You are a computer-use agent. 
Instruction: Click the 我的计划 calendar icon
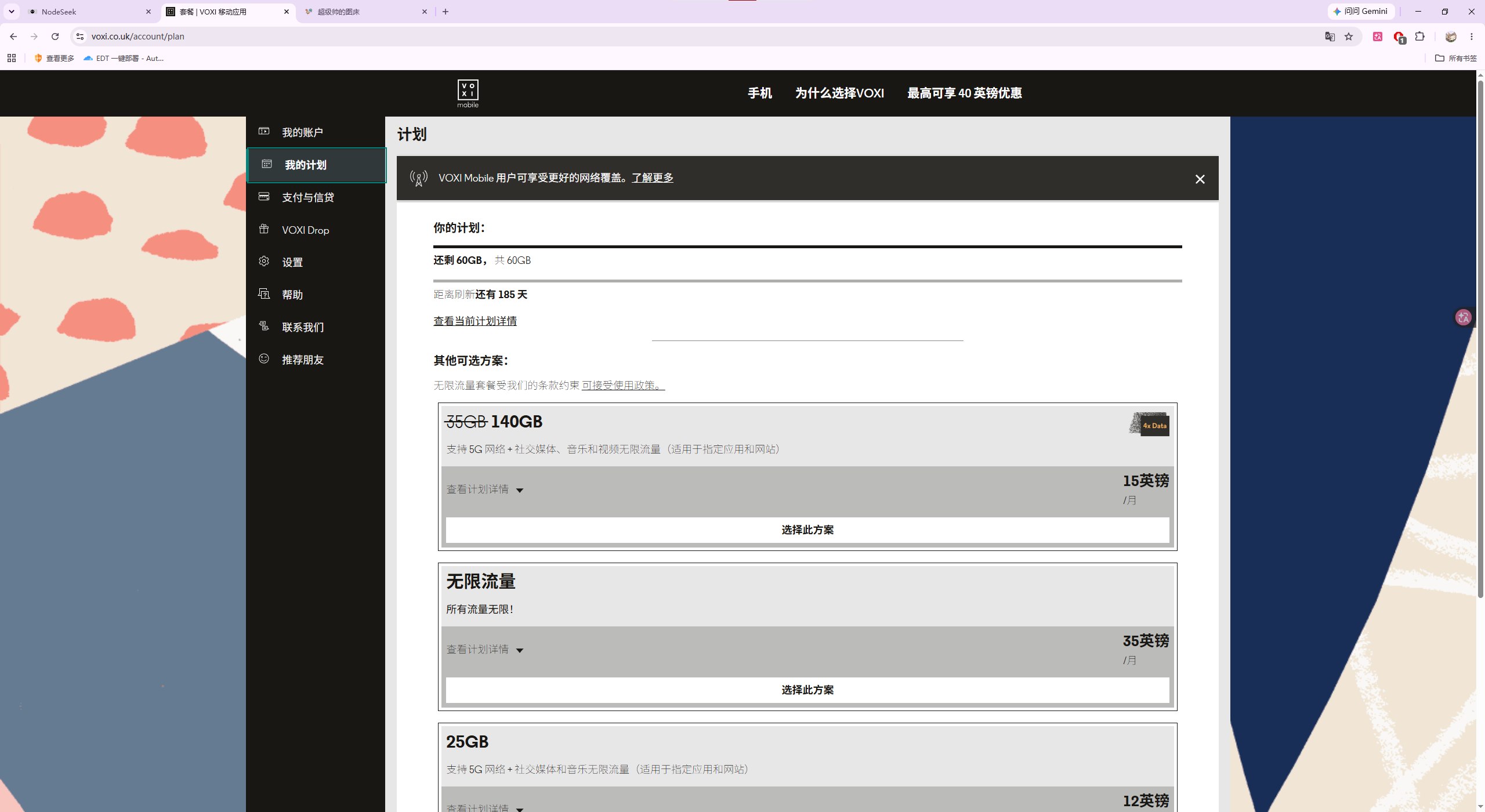click(x=267, y=164)
